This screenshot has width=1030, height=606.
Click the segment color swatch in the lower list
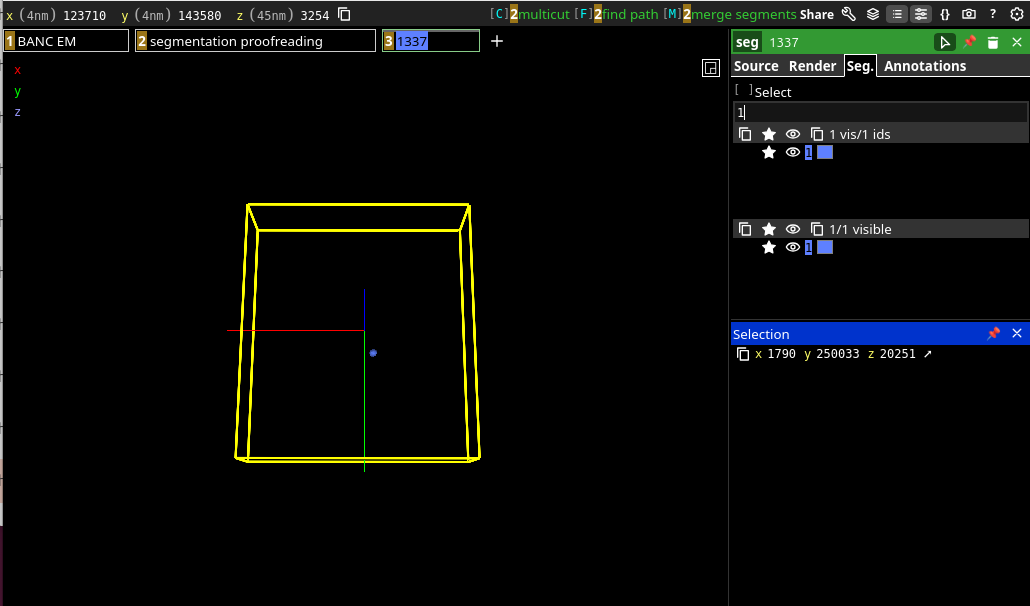pos(825,248)
